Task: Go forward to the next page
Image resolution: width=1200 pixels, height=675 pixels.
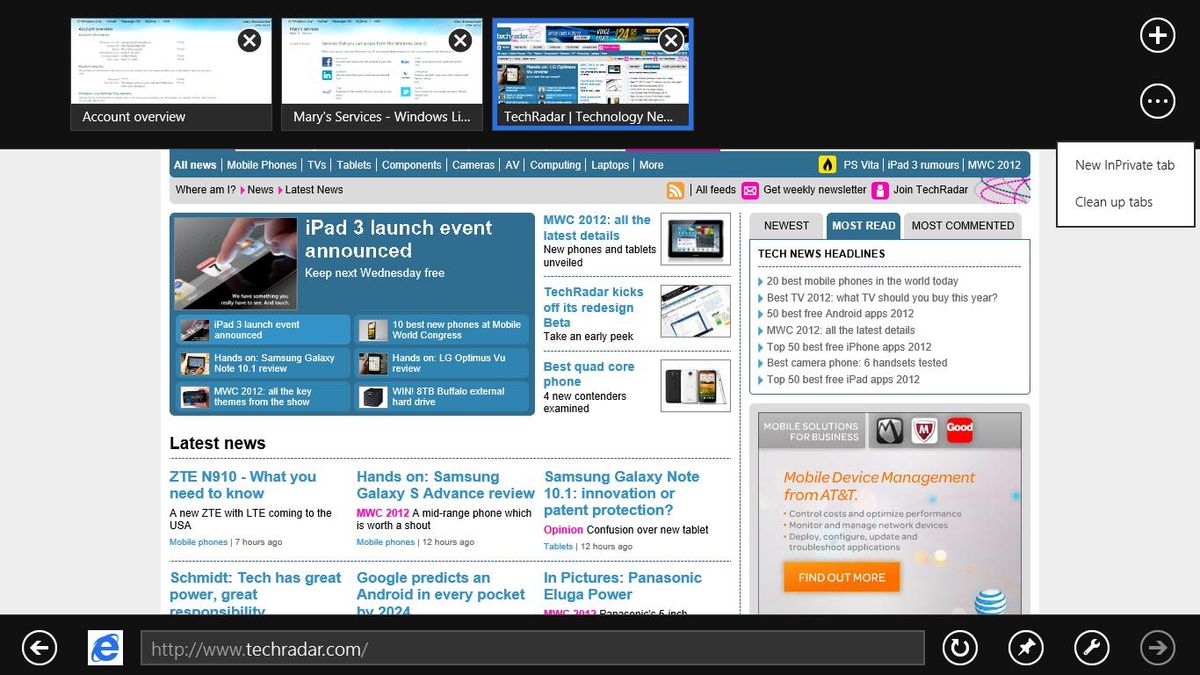Action: (1157, 648)
